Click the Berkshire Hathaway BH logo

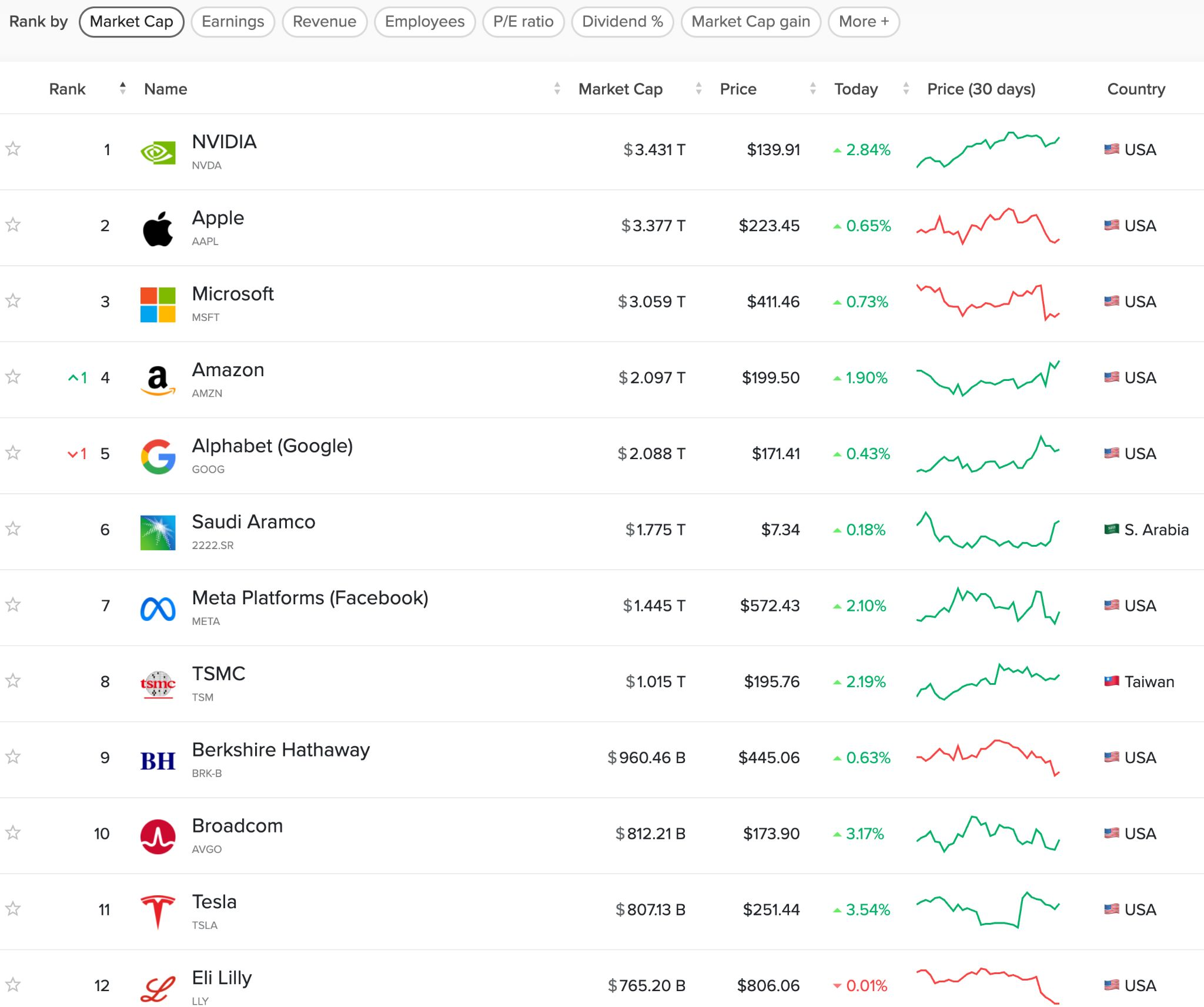click(x=158, y=761)
